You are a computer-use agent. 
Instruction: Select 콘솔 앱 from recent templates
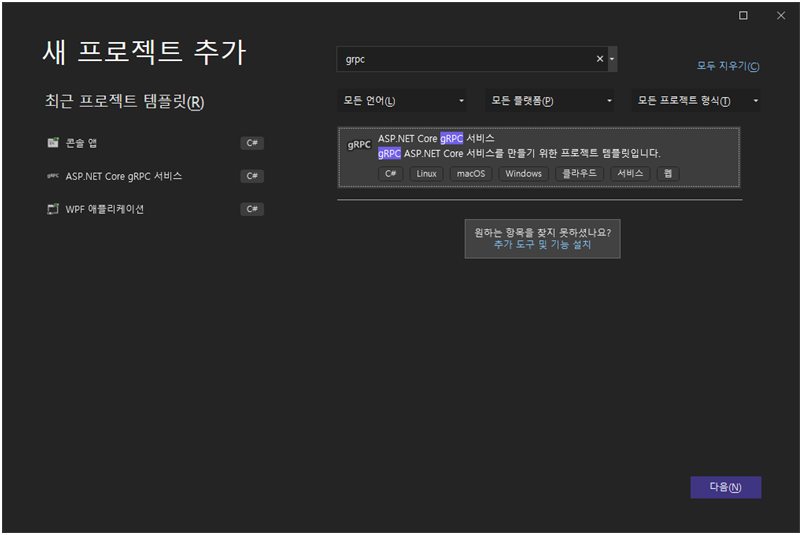(154, 143)
